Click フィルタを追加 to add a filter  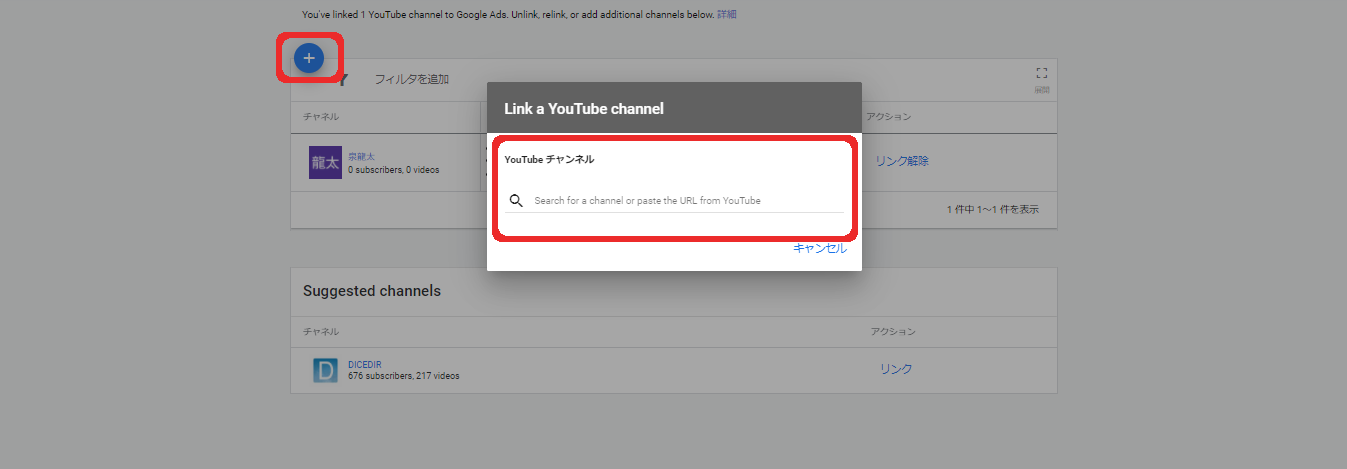411,79
